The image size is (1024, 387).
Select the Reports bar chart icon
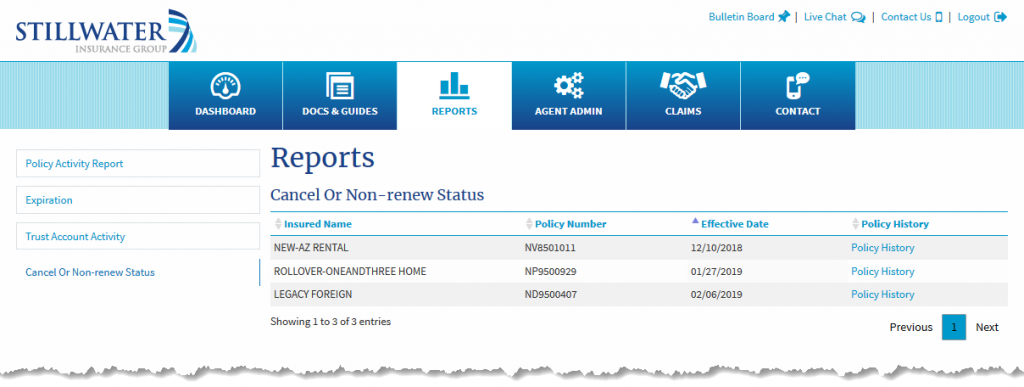[454, 85]
